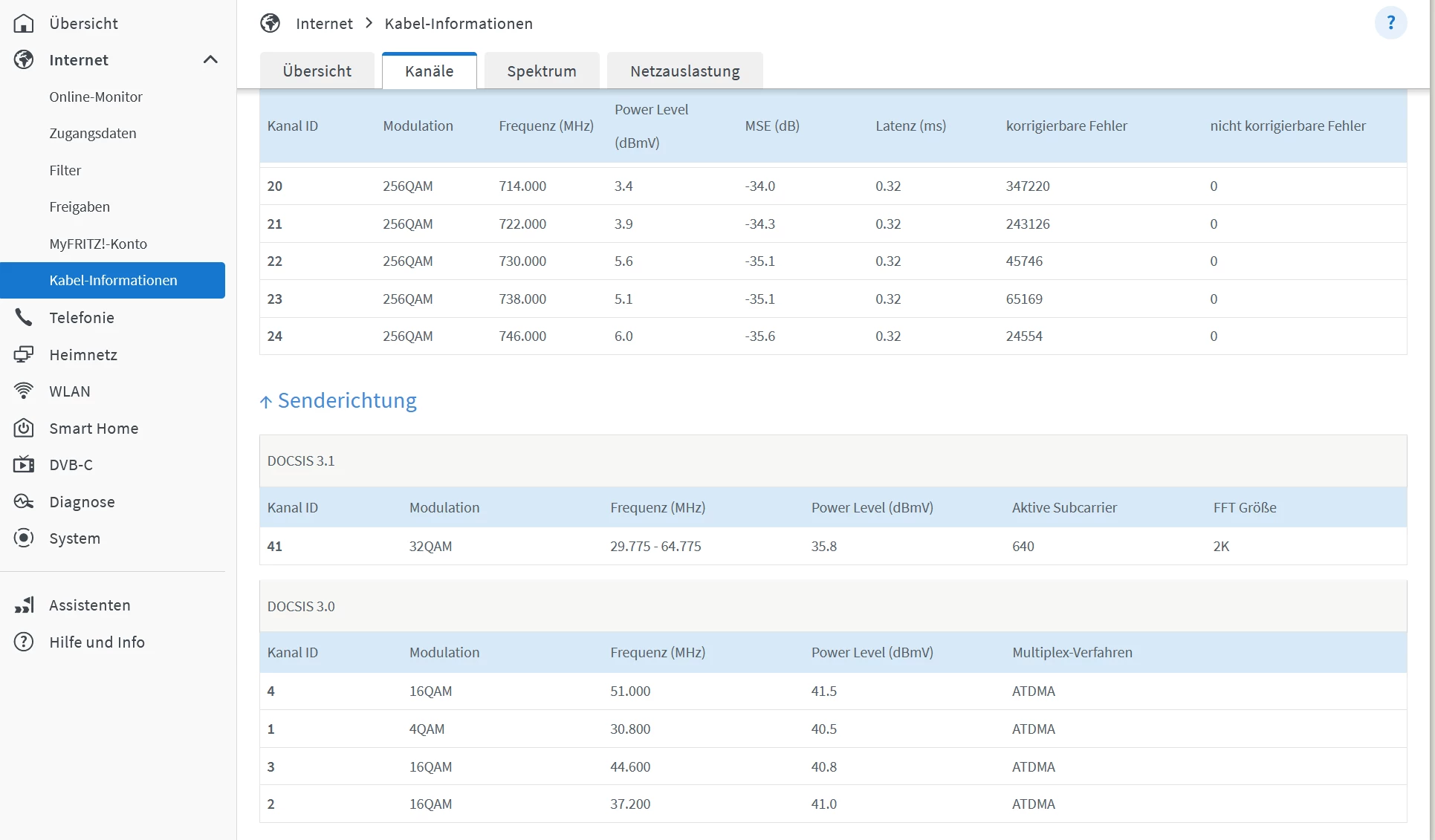
Task: Click the Senderichtung section heading
Action: tap(346, 400)
